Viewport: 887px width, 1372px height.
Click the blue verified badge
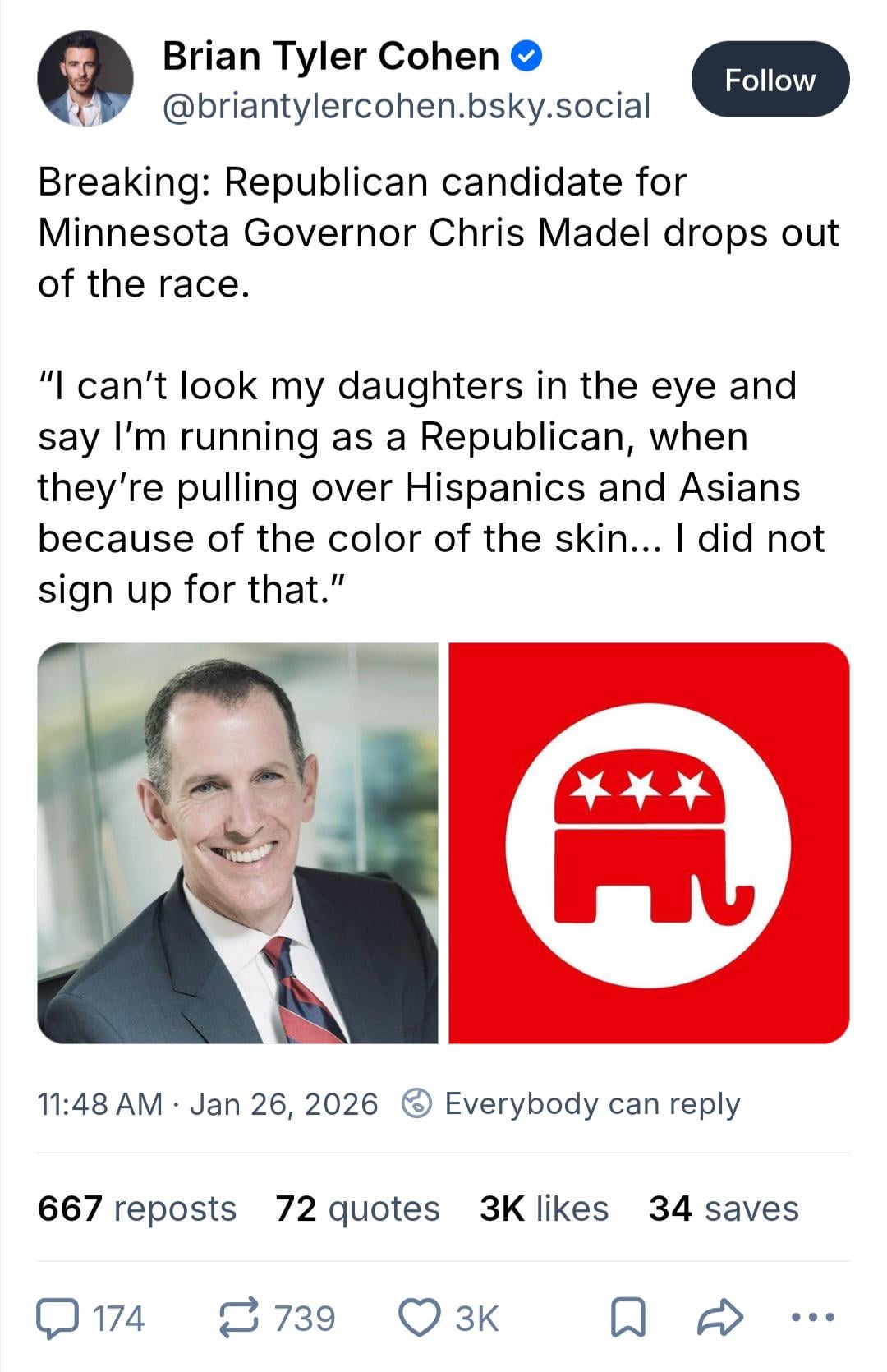pyautogui.click(x=526, y=57)
